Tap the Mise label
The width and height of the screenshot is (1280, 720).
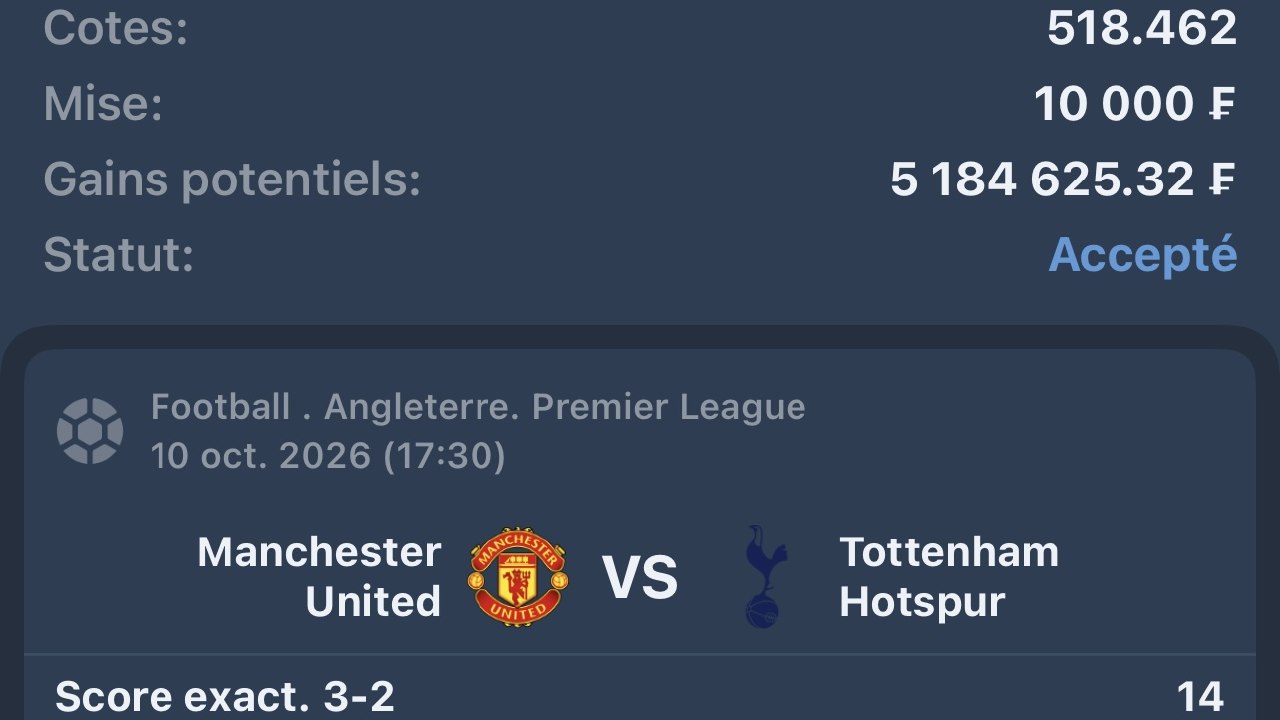coord(103,104)
